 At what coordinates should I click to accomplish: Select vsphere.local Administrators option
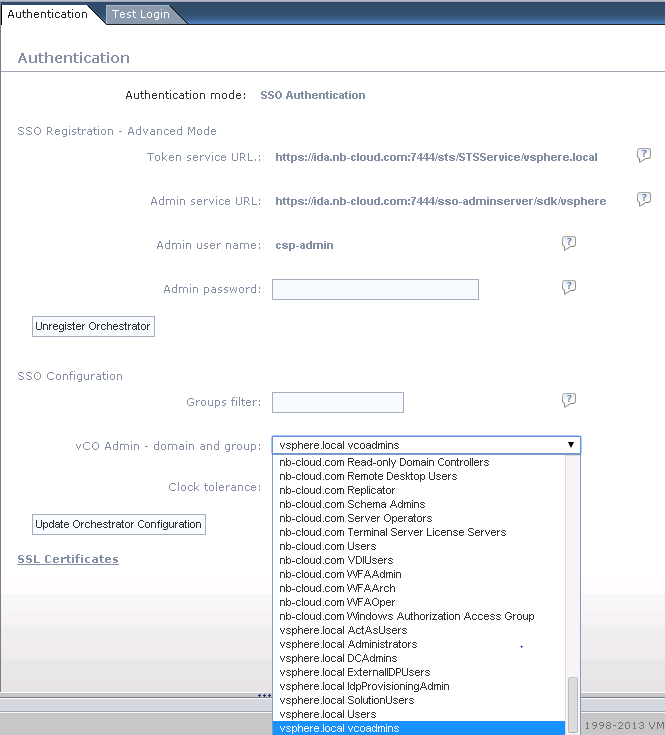pos(419,645)
